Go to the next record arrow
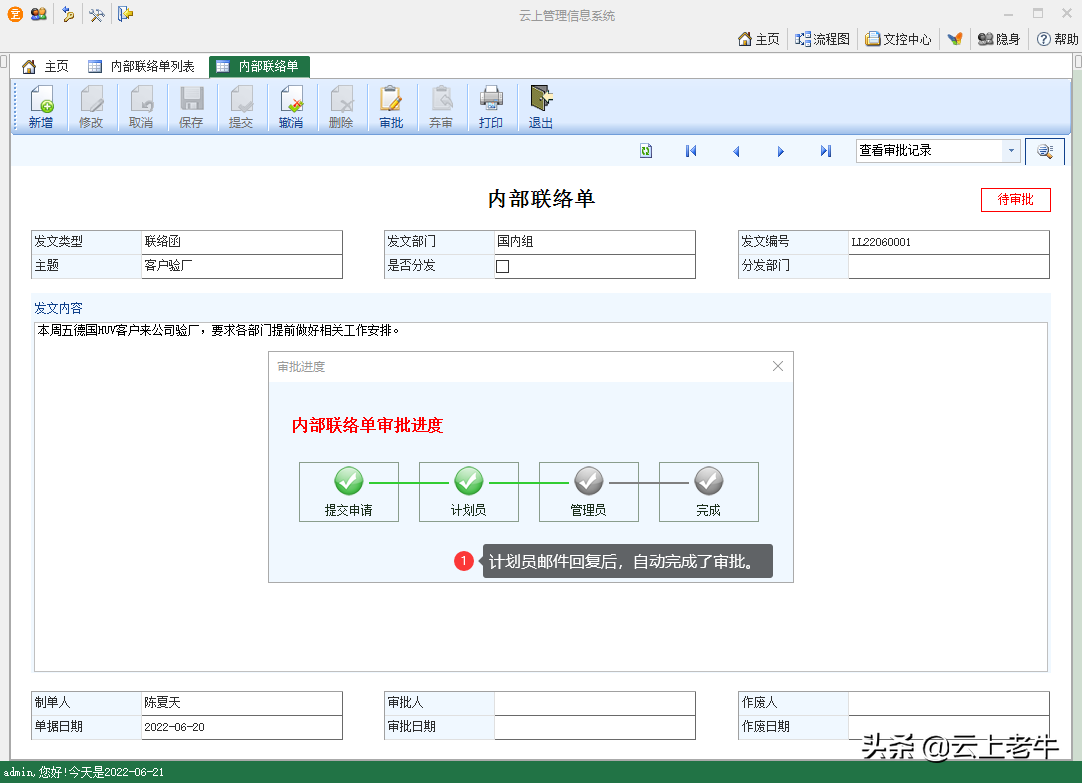1082x783 pixels. tap(780, 151)
